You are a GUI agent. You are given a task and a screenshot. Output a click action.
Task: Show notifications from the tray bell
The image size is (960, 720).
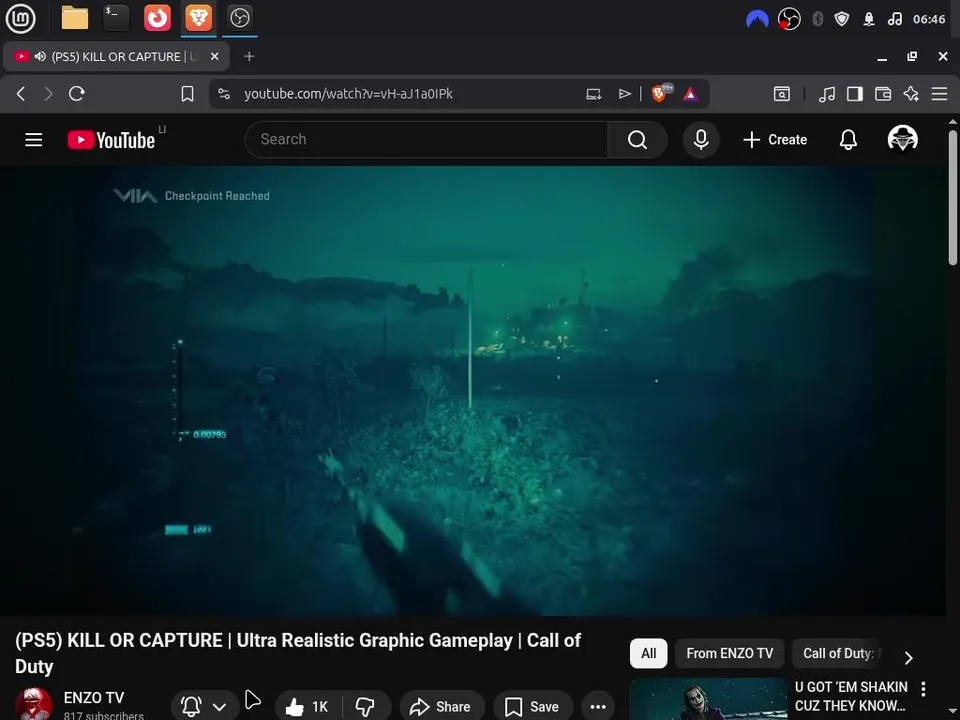pos(868,19)
